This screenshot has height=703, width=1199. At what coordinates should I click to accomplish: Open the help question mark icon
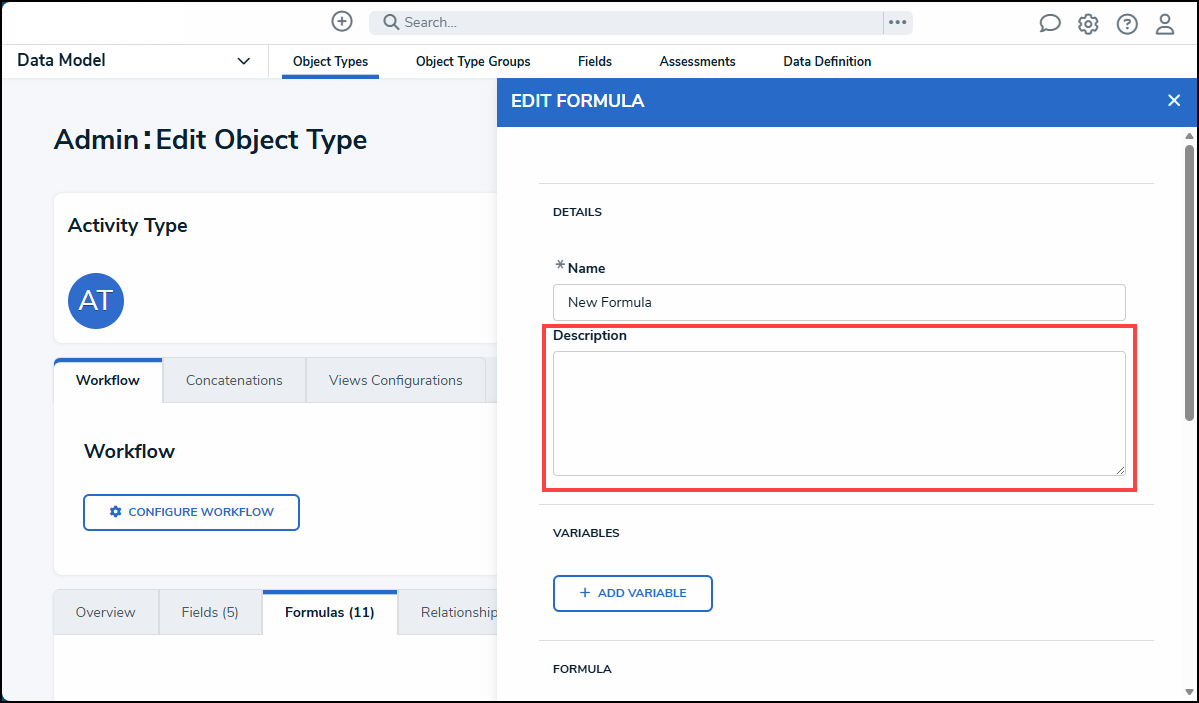[1127, 24]
